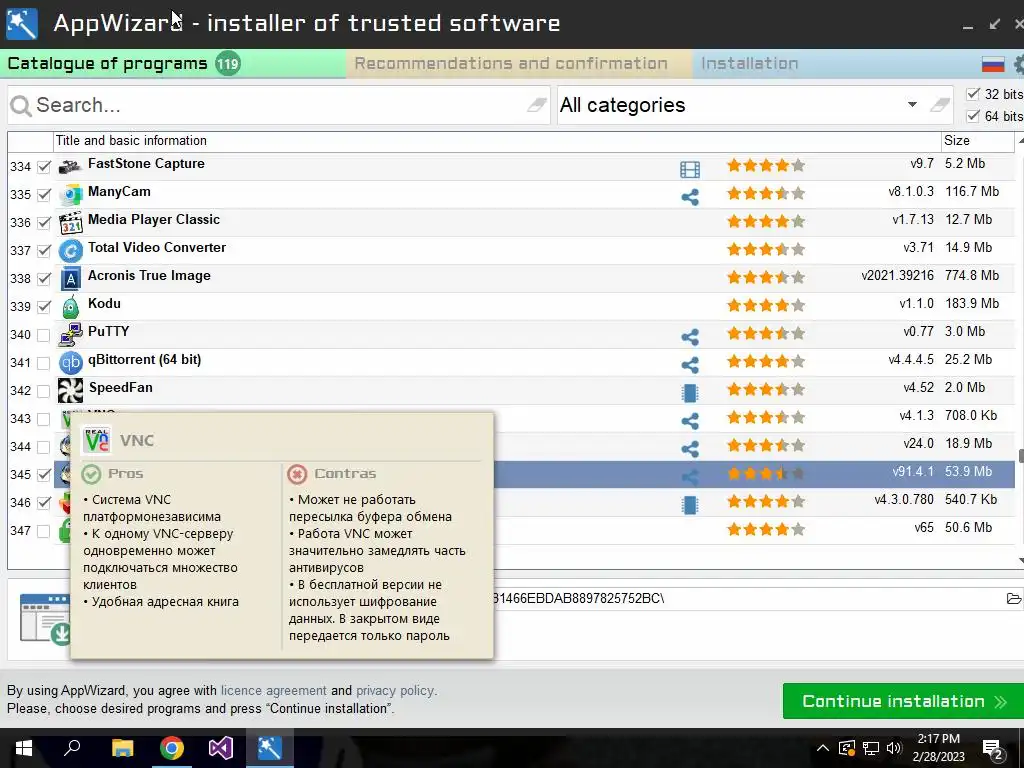Check the qBittorrent row 341 checkbox
1024x768 pixels.
tap(44, 364)
